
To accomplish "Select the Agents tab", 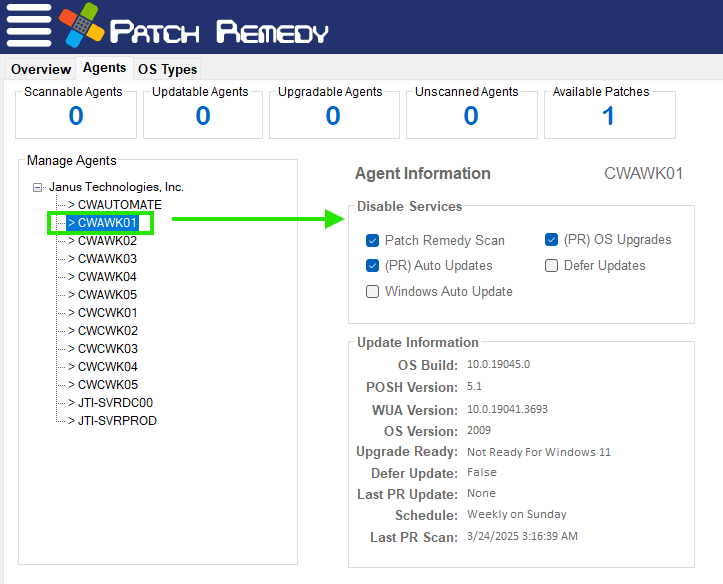I will pos(105,68).
